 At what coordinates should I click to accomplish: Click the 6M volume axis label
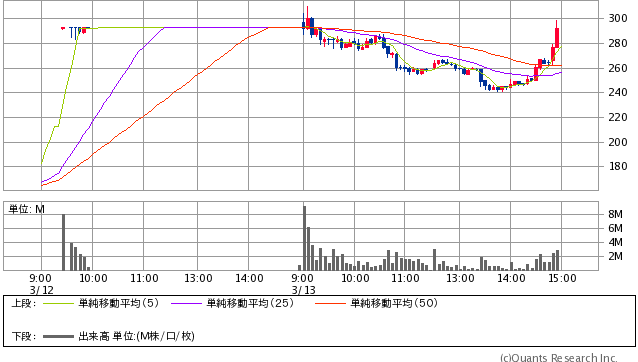615,228
